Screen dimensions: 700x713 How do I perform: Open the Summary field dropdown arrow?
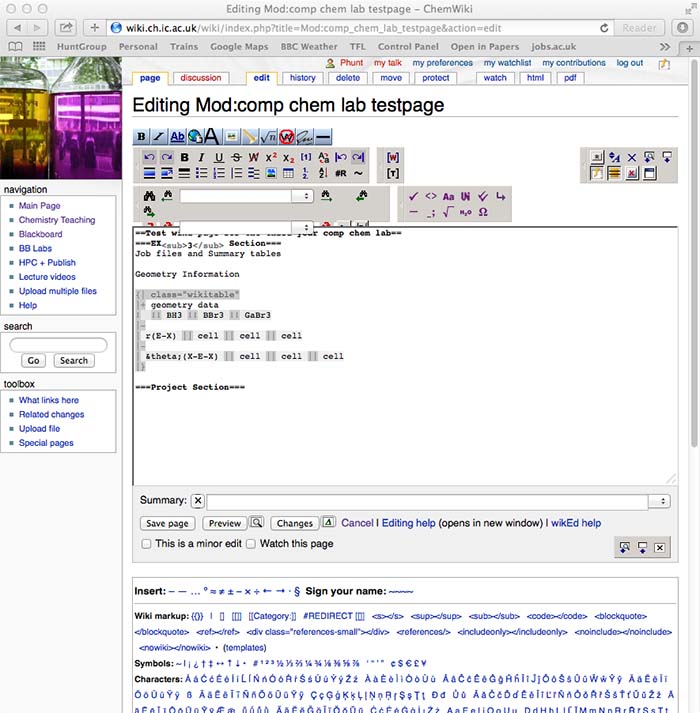coord(659,501)
